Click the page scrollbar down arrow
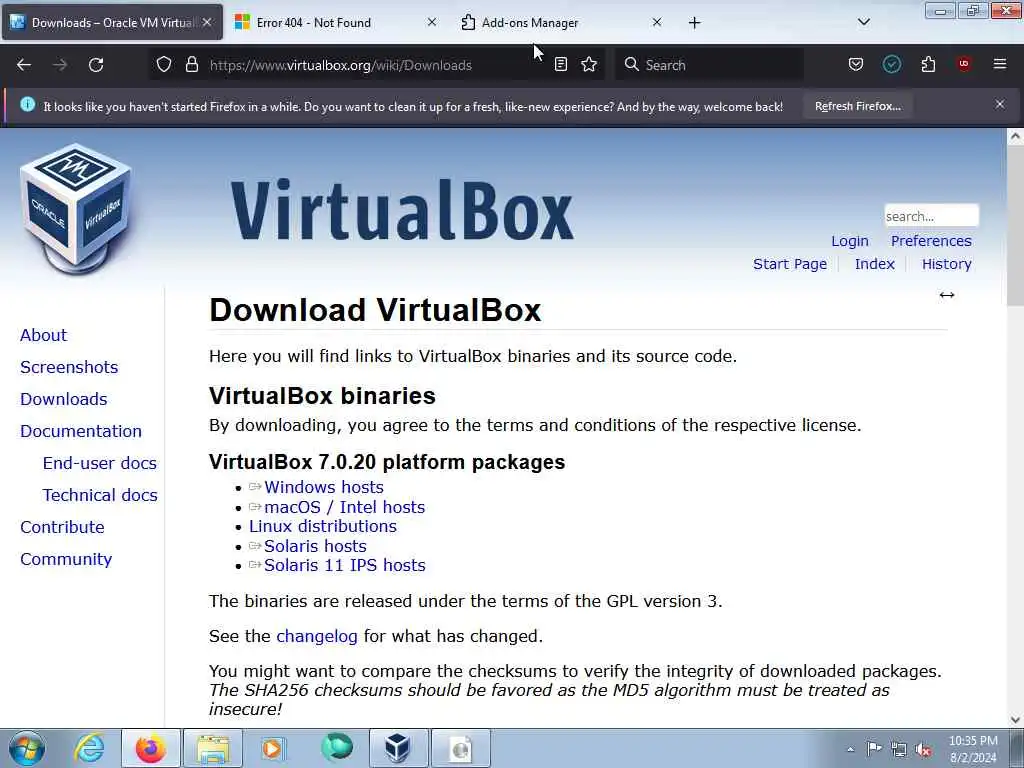 [x=1015, y=720]
